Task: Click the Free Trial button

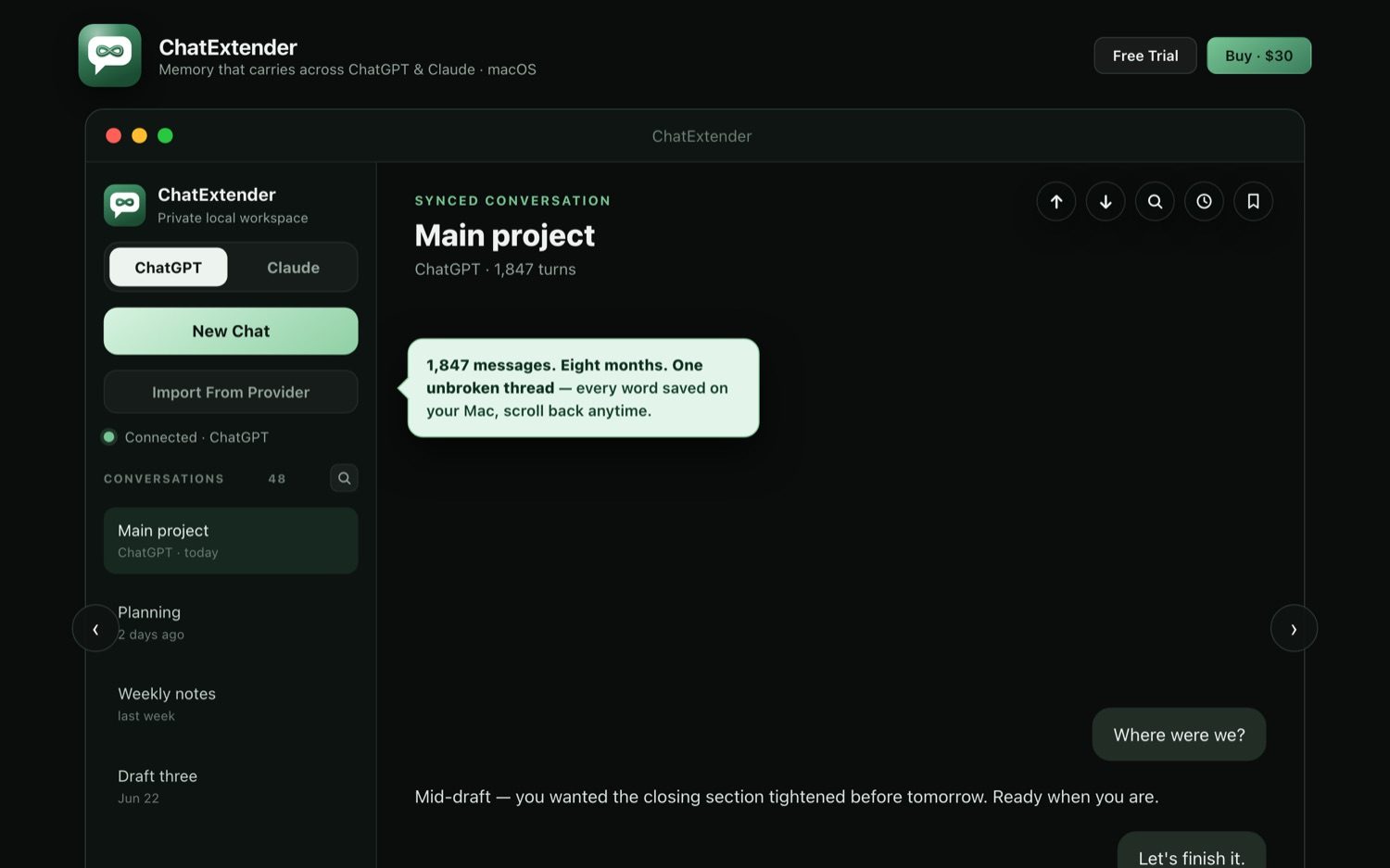Action: [x=1145, y=56]
